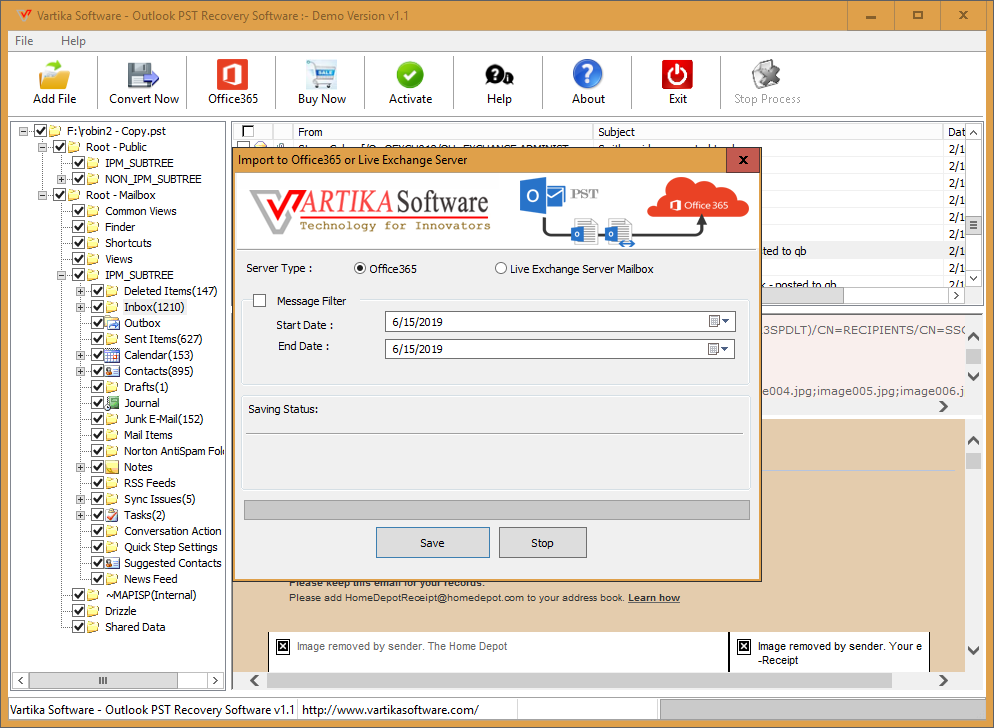Image resolution: width=994 pixels, height=728 pixels.
Task: Select the Norton AntiSpam folder row
Action: click(174, 451)
